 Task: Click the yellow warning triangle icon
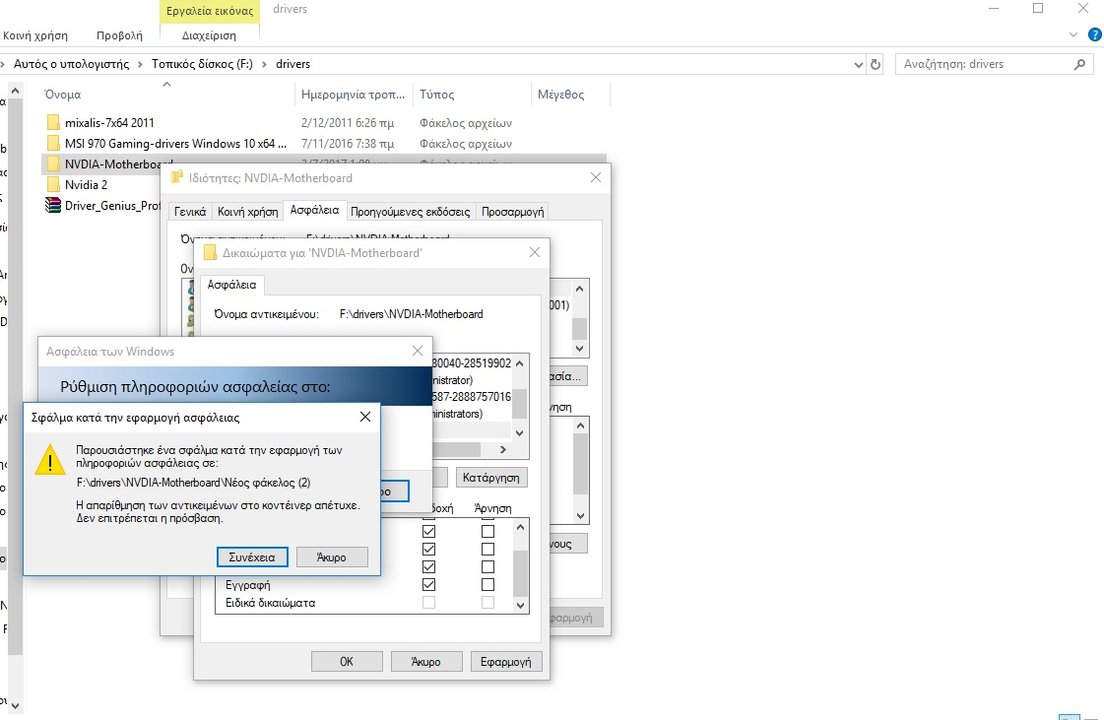[50, 461]
